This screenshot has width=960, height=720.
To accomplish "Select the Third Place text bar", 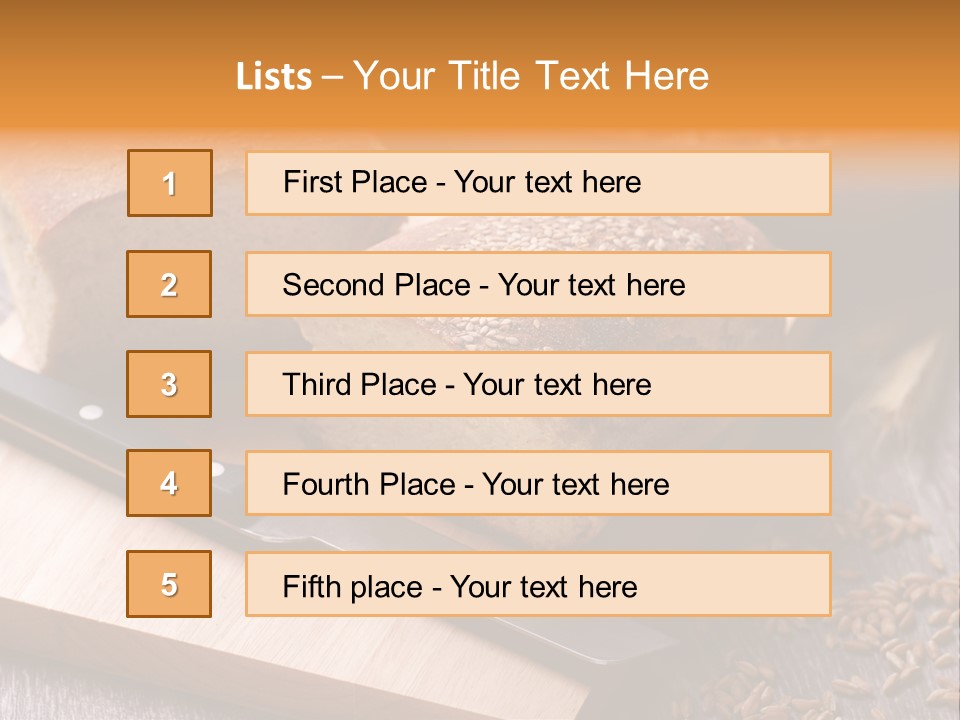I will point(538,384).
